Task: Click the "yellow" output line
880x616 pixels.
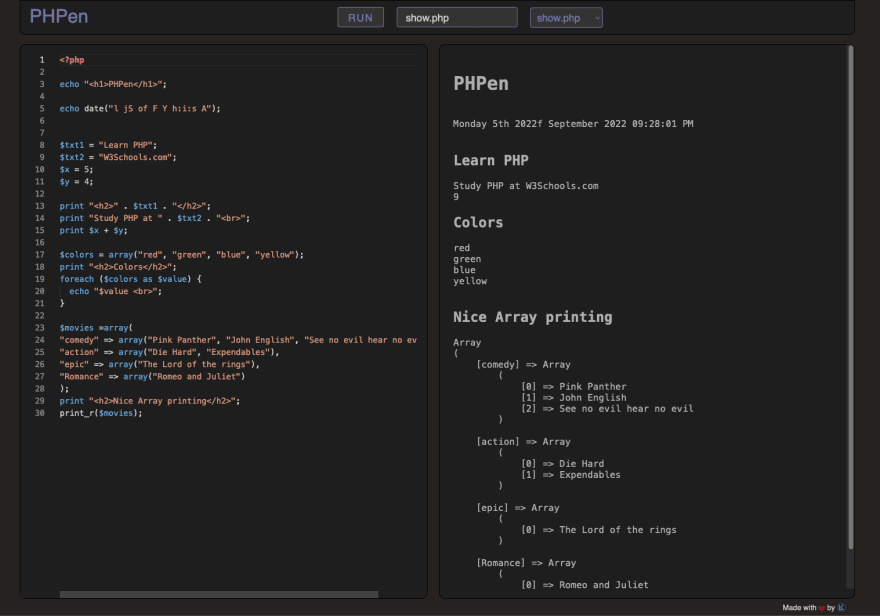Action: pos(470,281)
